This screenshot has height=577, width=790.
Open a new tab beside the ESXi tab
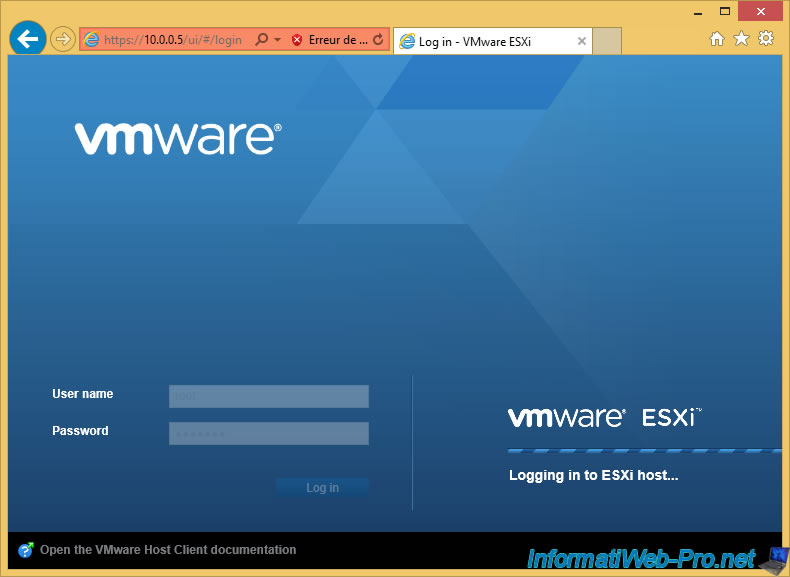coord(607,41)
